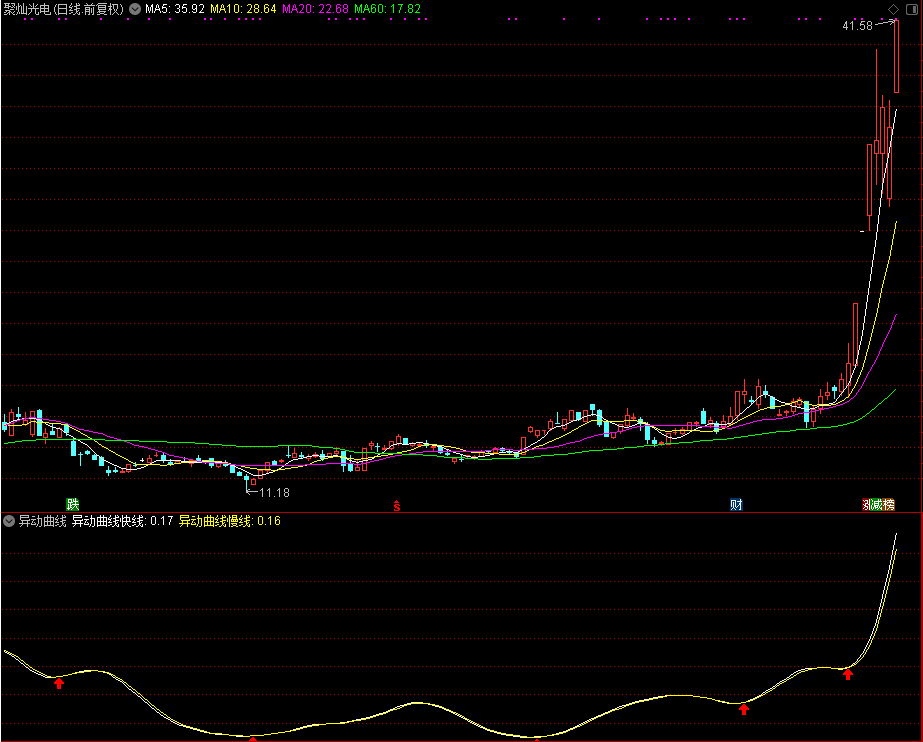Screen dimensions: 923x742
Task: Click the 减 marker on the date axis
Action: click(x=877, y=504)
